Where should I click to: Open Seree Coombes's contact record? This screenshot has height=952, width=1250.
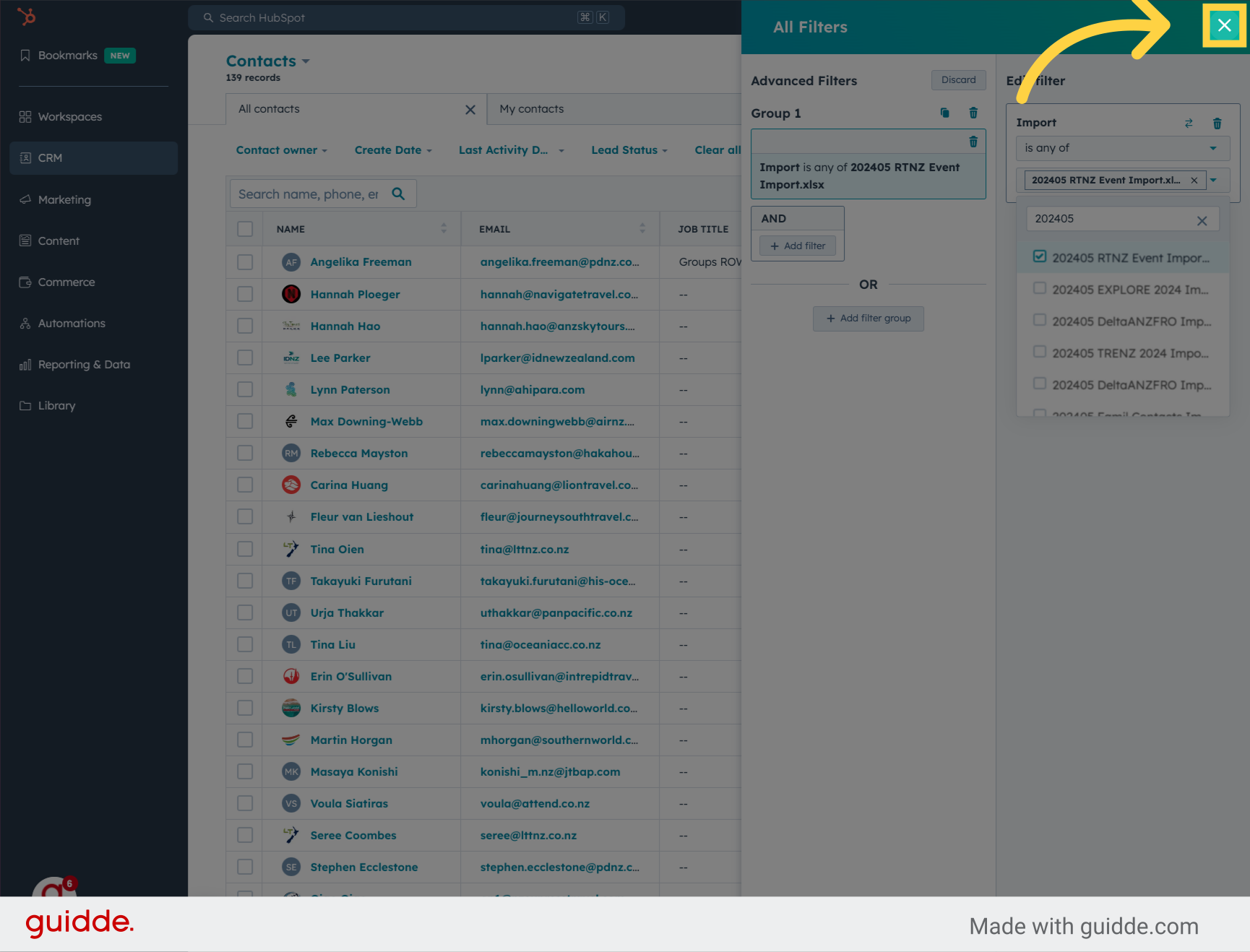353,836
